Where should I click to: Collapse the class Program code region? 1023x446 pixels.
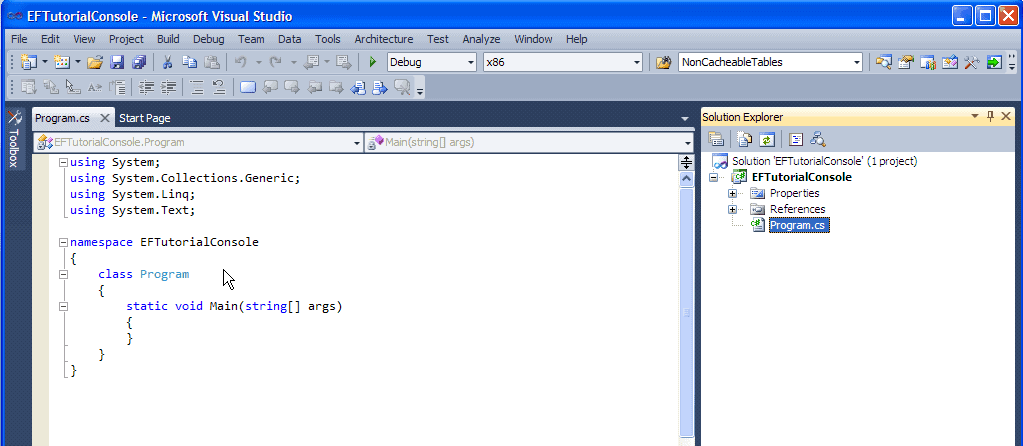[63, 275]
